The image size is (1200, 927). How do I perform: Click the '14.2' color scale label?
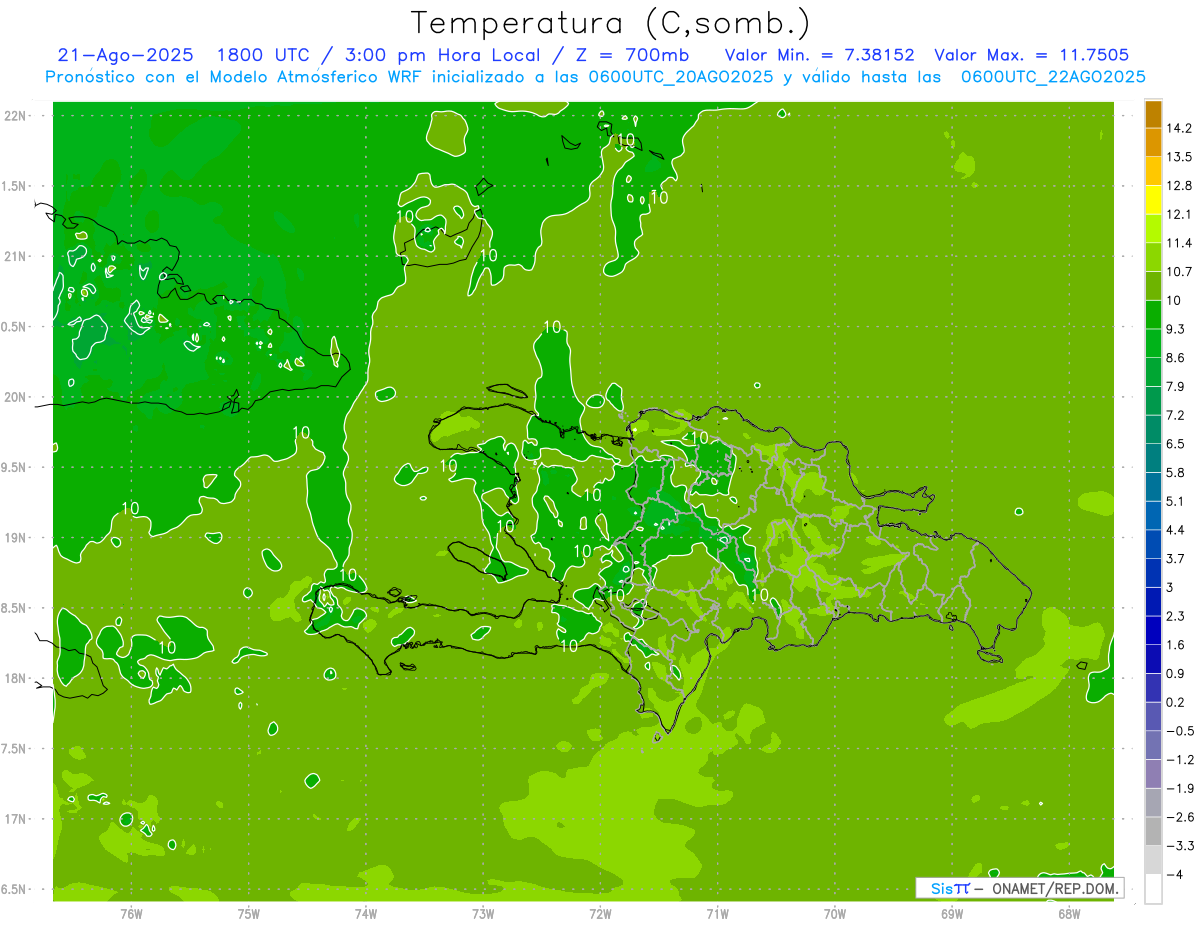click(x=1179, y=128)
